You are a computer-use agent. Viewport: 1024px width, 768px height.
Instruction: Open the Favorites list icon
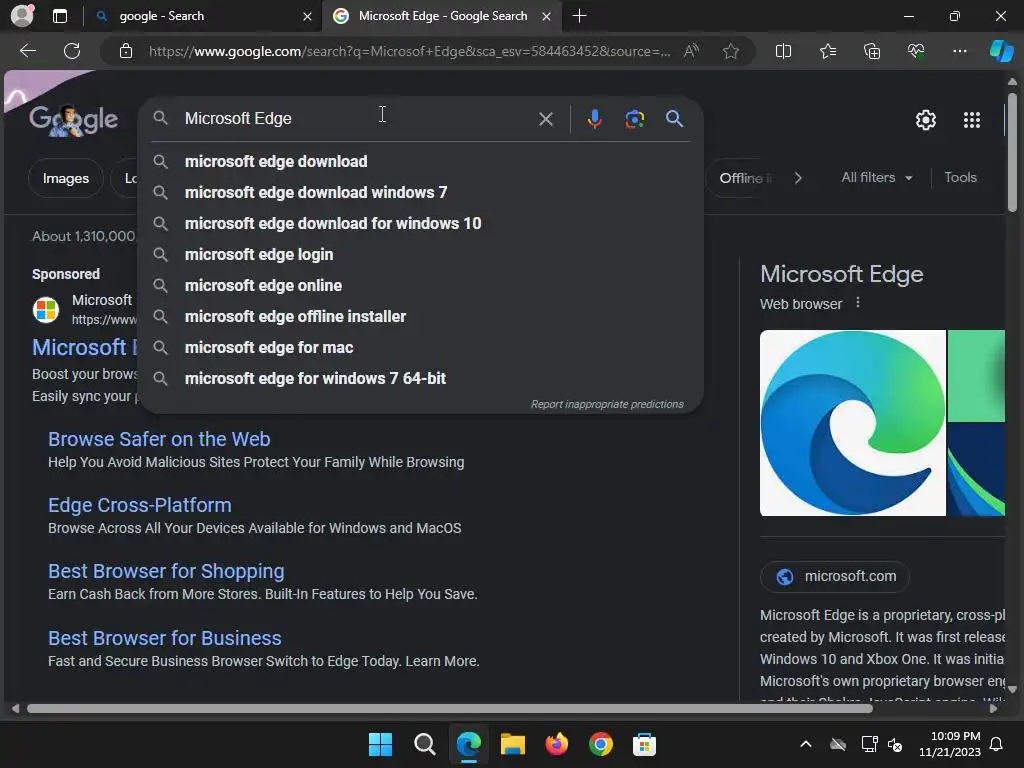click(x=827, y=51)
